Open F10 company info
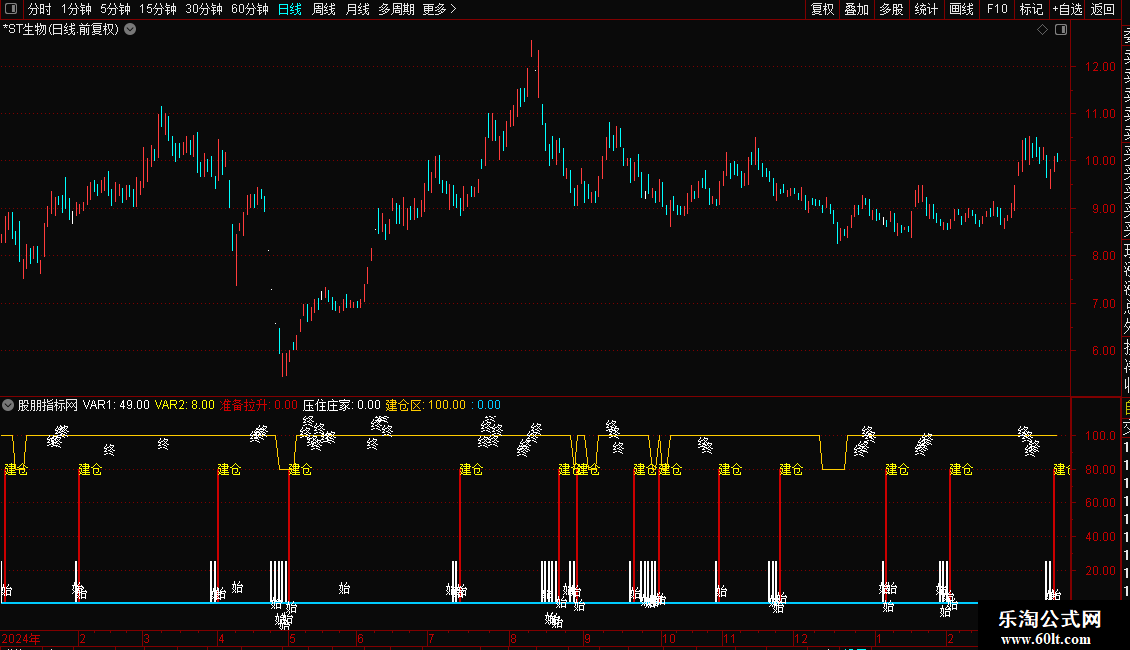 (997, 9)
